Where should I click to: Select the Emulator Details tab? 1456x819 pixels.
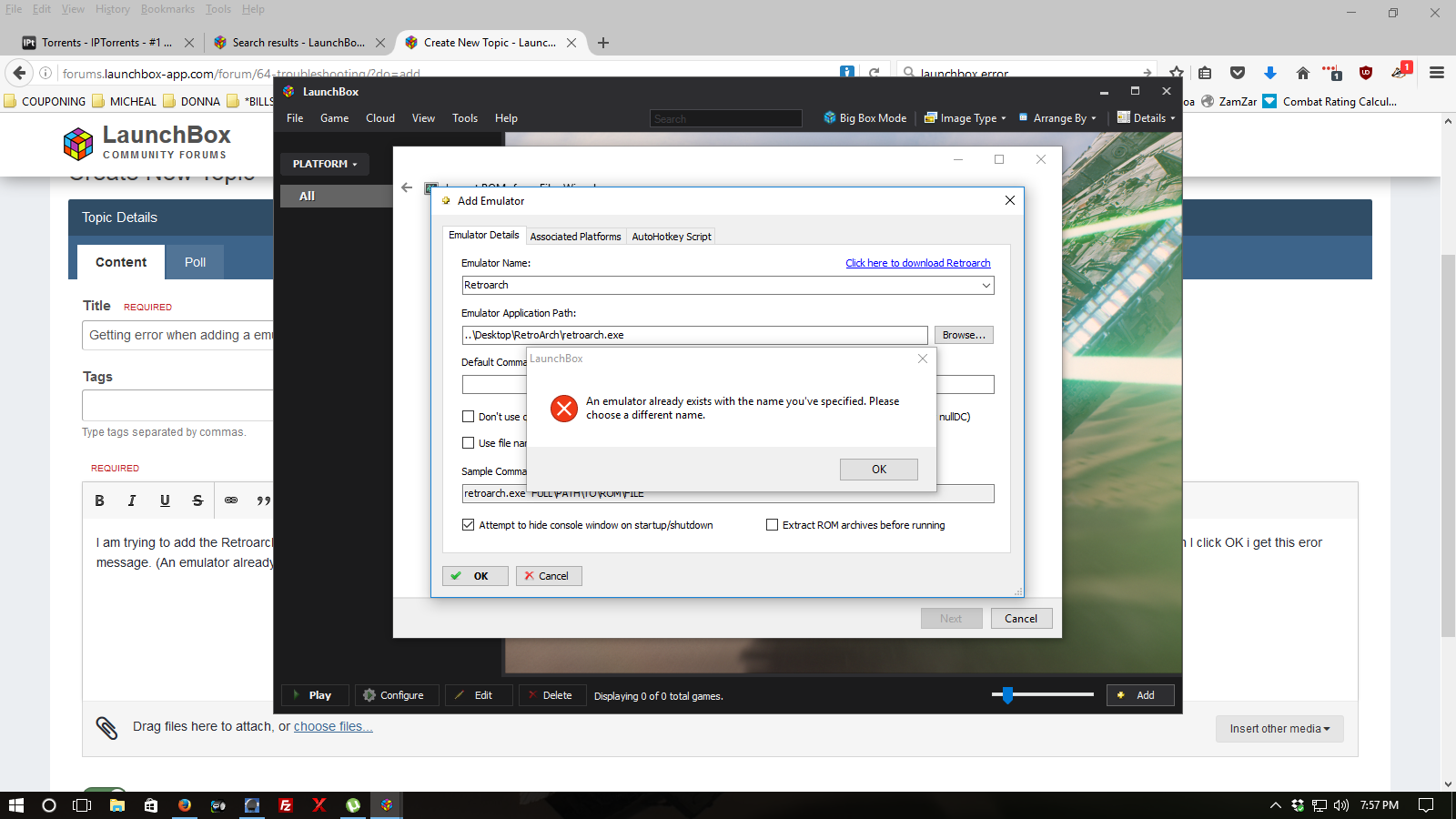pyautogui.click(x=483, y=235)
